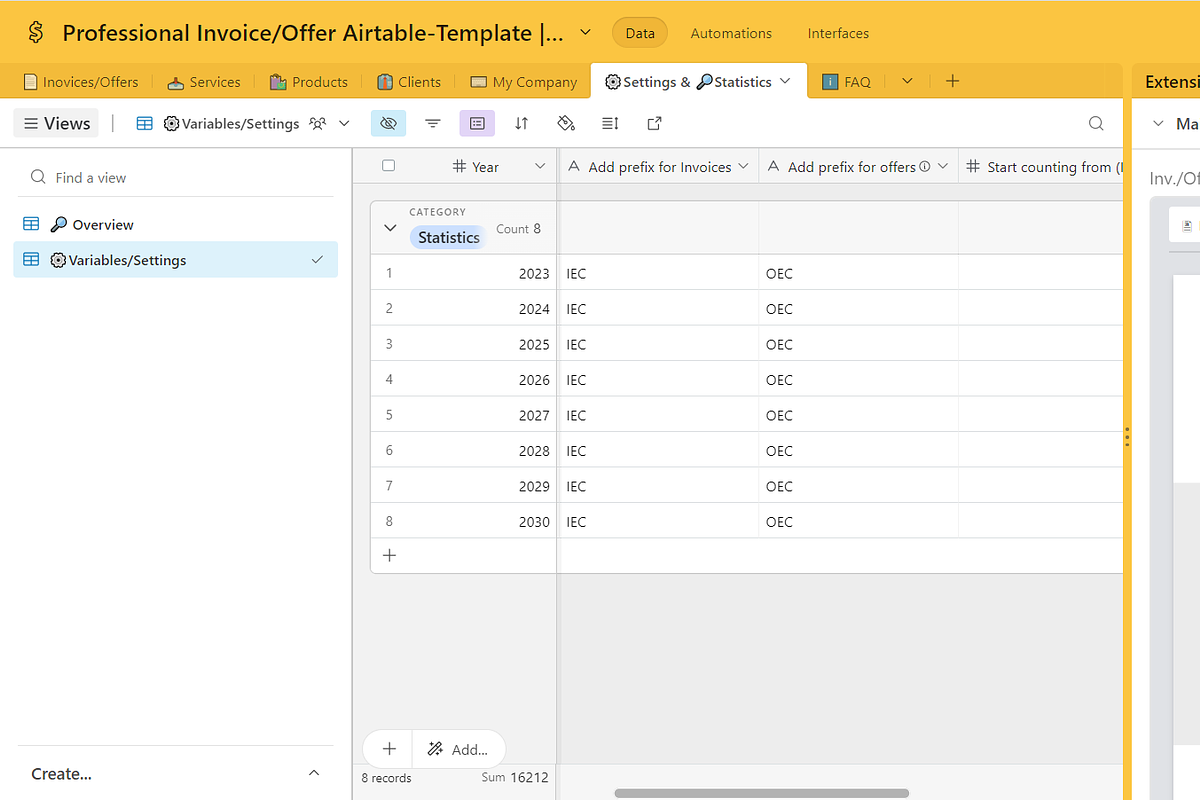Open Add prefix for Invoices column menu
Viewport: 1200px width, 800px height.
coord(743,166)
